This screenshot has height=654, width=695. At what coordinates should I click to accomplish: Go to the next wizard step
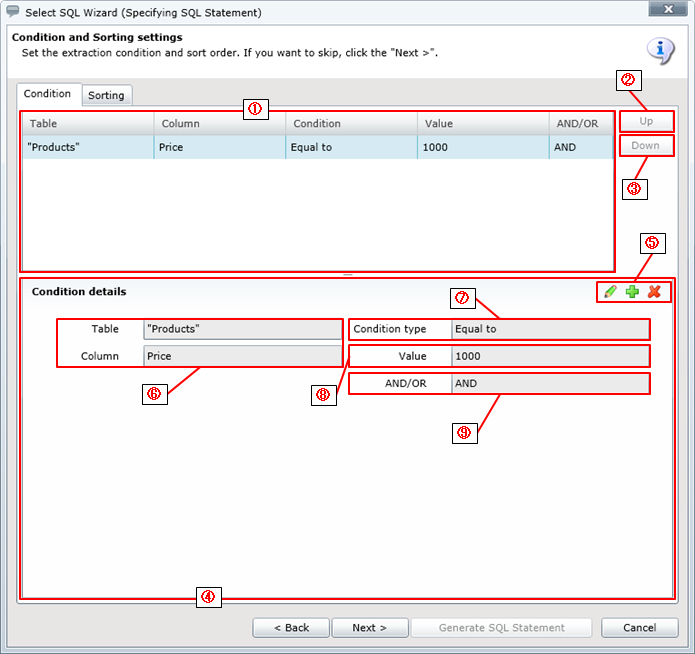coord(370,628)
